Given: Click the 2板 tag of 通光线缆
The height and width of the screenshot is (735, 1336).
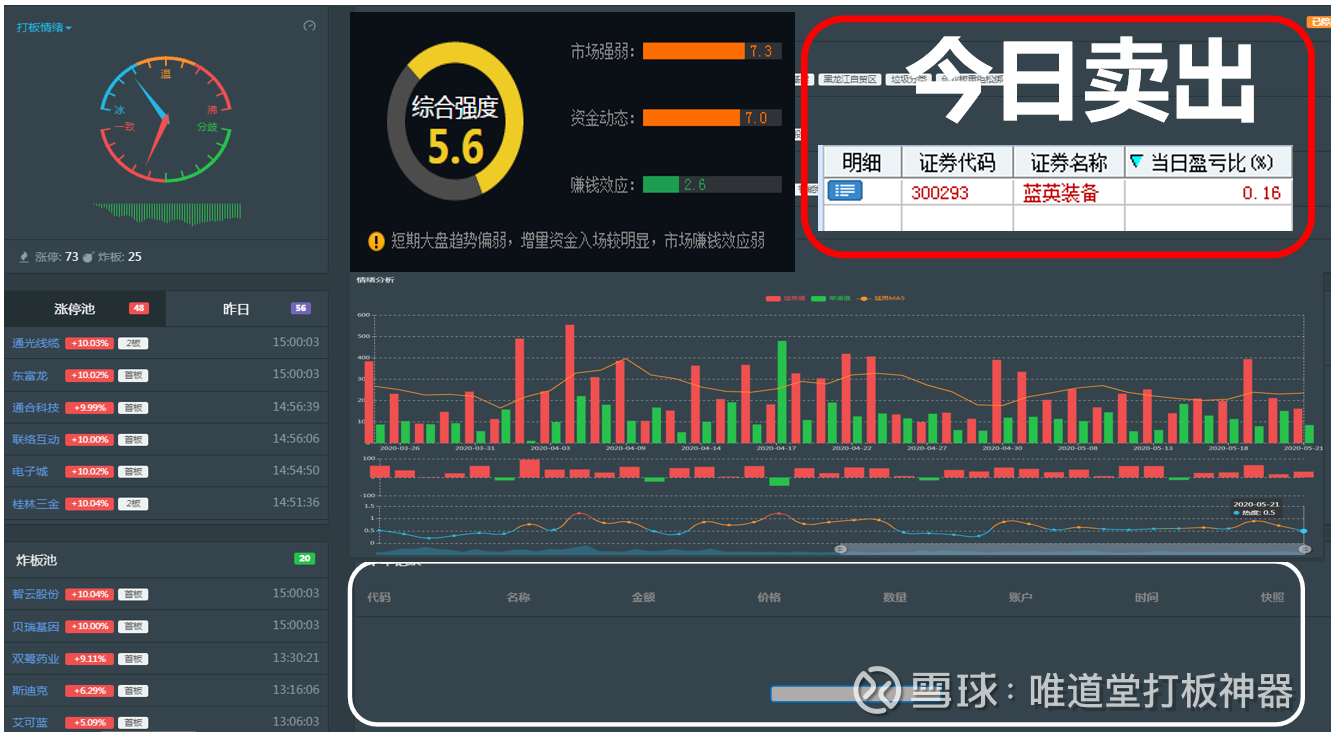Looking at the screenshot, I should (x=132, y=343).
